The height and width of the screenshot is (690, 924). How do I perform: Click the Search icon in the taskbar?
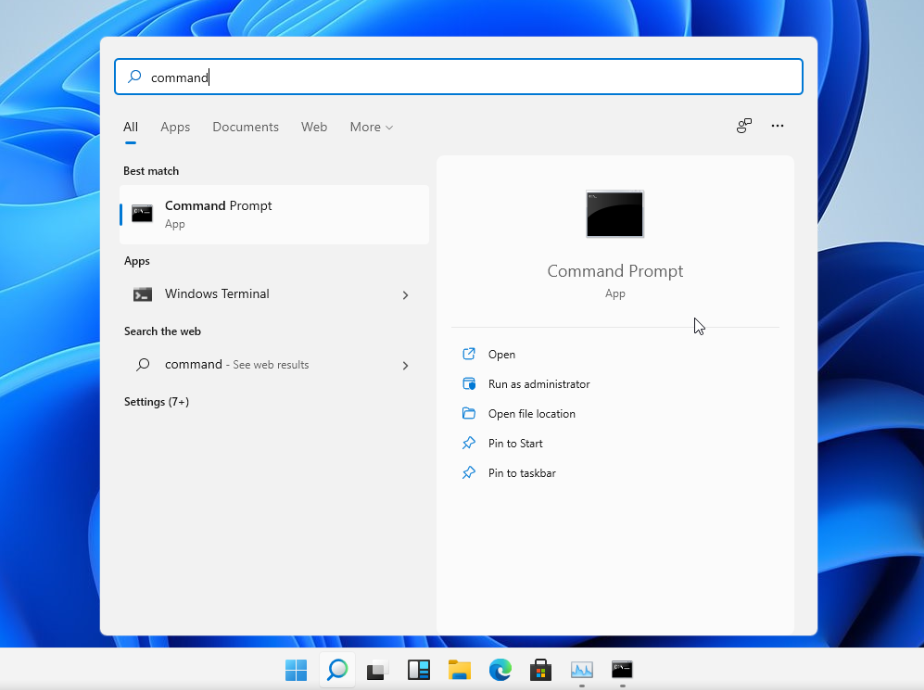coord(336,670)
